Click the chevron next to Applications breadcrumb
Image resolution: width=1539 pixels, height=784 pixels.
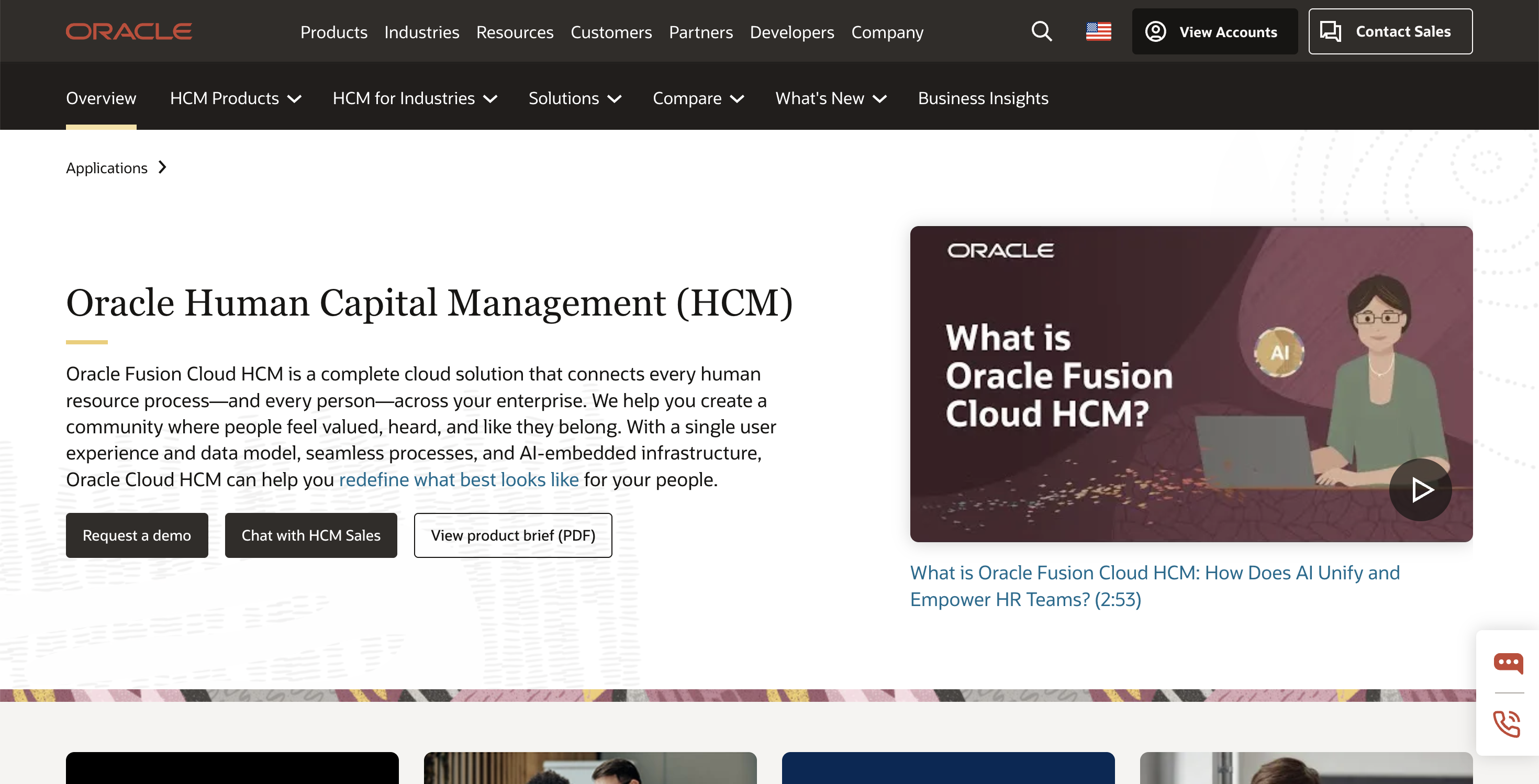tap(162, 167)
